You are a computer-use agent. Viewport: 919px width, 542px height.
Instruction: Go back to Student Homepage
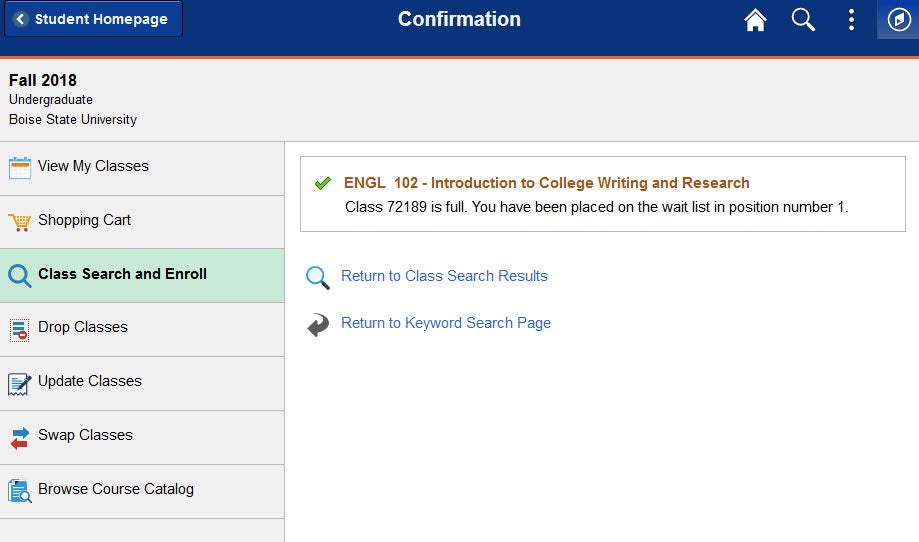[x=94, y=19]
